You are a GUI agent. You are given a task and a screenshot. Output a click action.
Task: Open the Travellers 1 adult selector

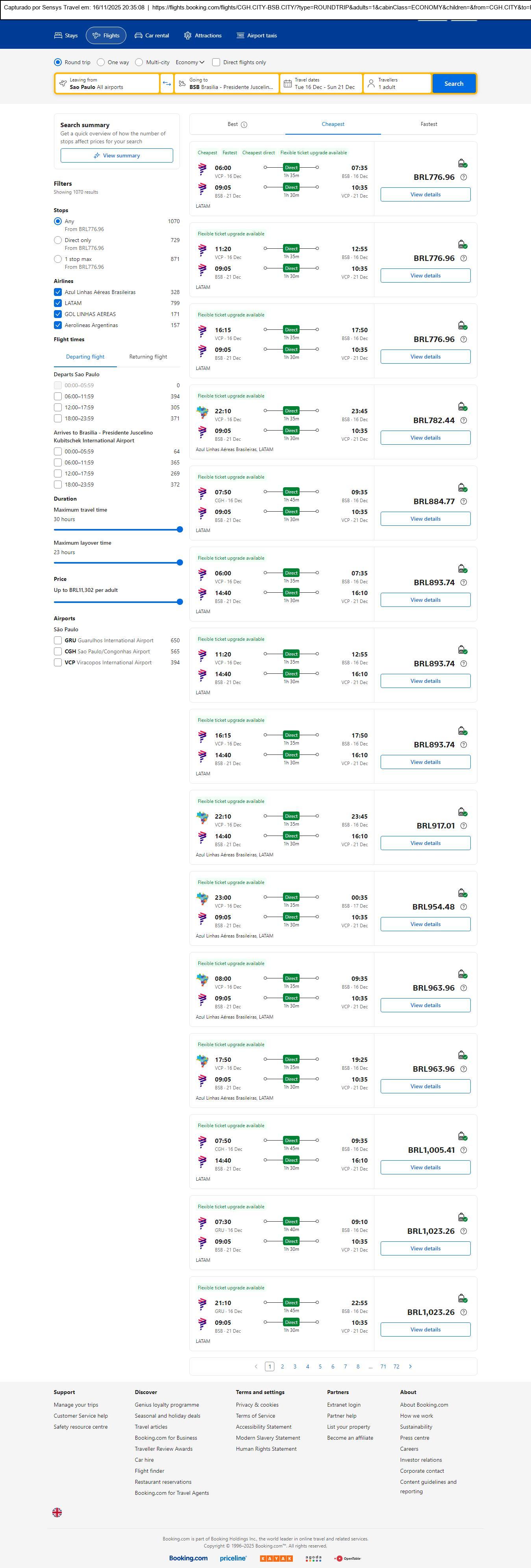pyautogui.click(x=397, y=83)
